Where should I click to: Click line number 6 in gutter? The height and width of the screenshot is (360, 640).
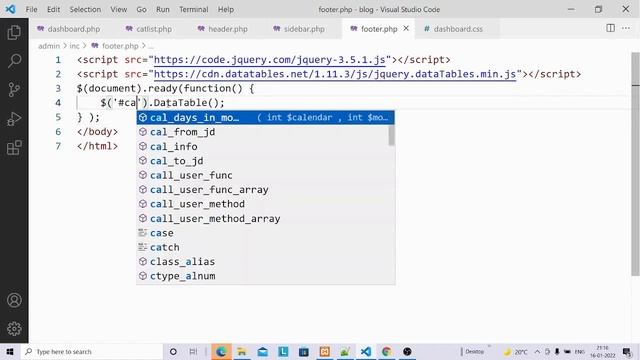click(58, 132)
